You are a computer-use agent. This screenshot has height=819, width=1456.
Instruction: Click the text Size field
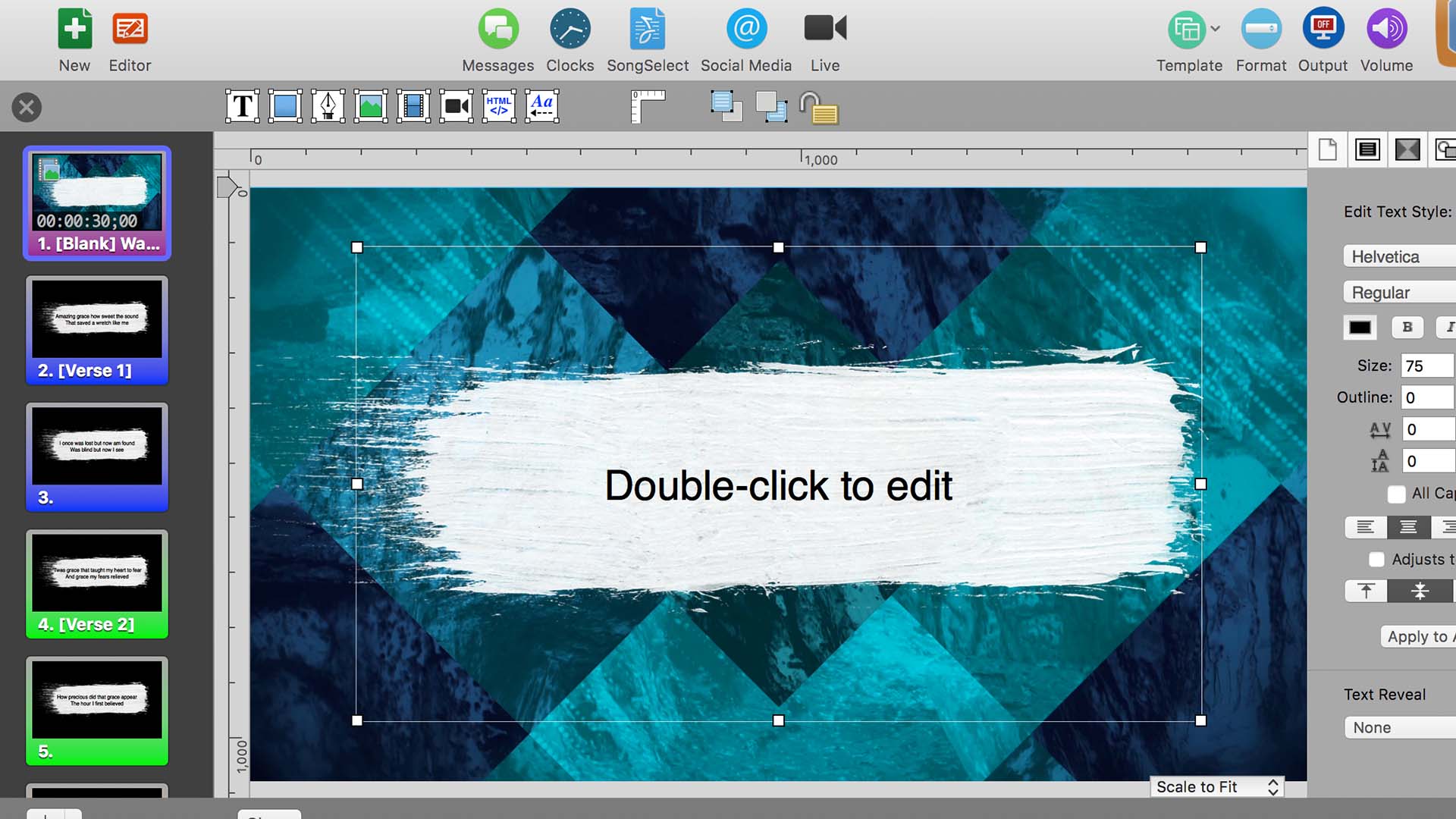pos(1427,366)
